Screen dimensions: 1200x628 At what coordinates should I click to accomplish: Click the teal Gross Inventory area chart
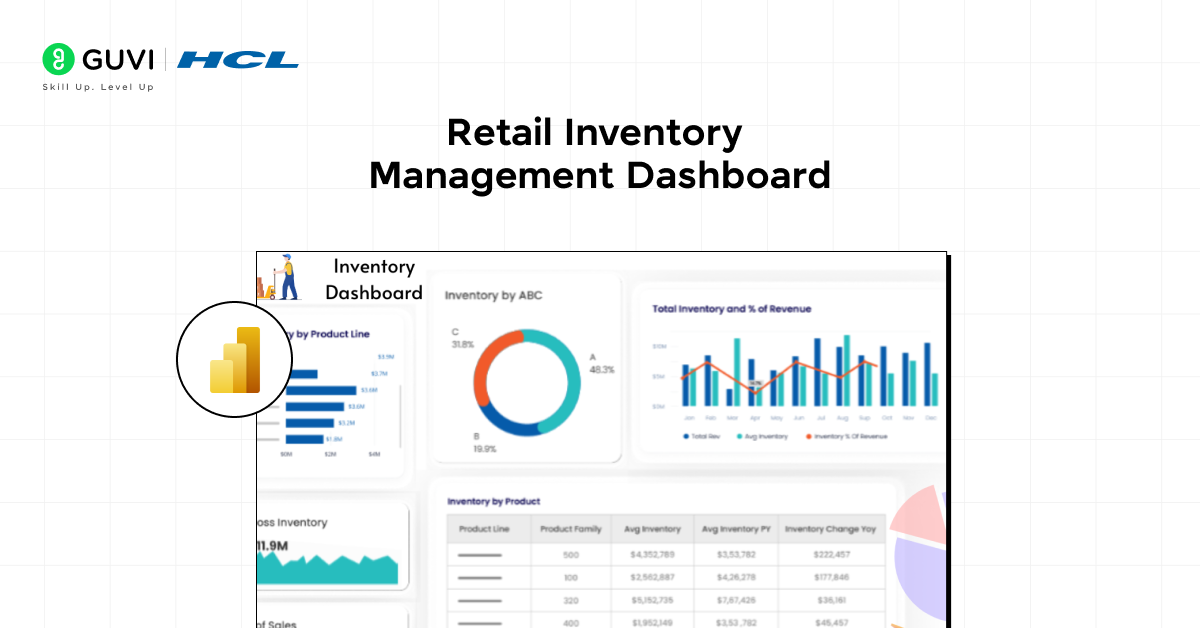coord(328,569)
